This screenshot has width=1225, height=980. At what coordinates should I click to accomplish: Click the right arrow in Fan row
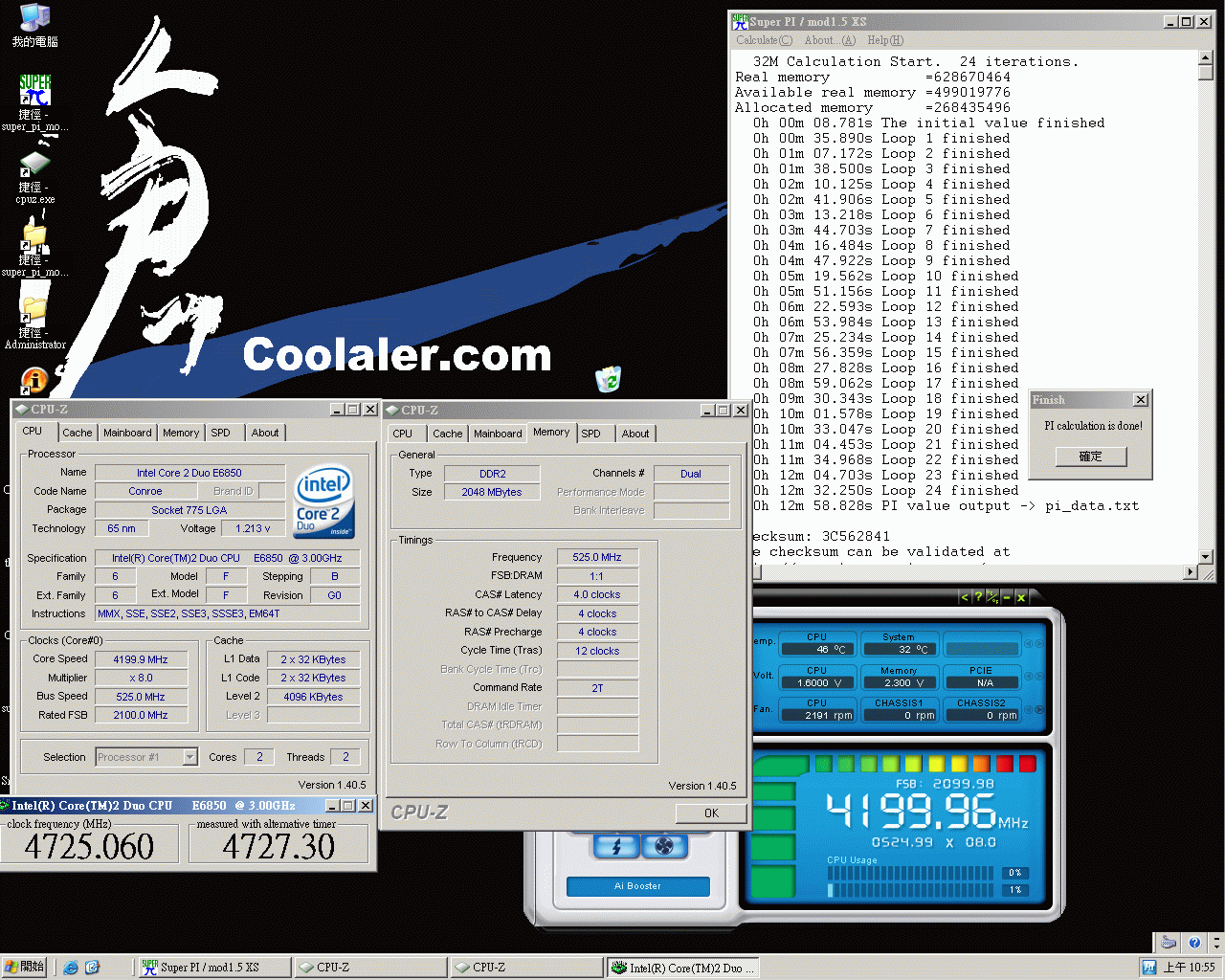[1038, 709]
